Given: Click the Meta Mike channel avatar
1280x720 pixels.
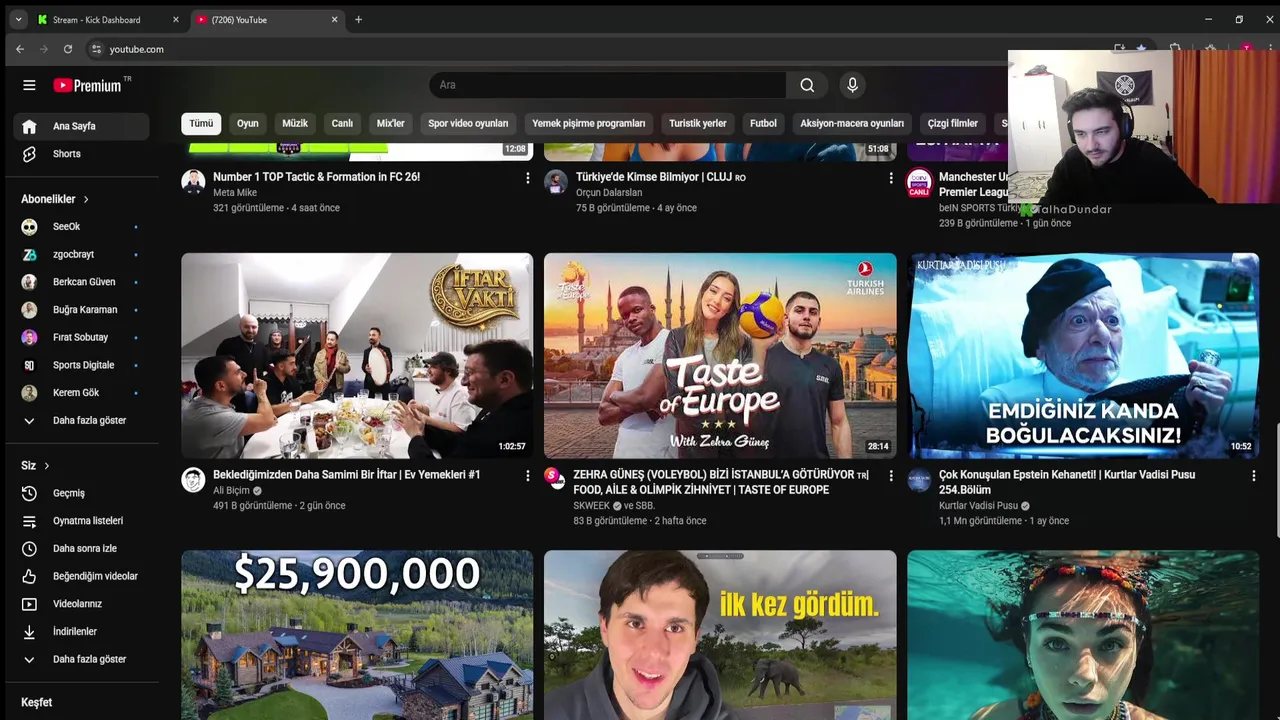Looking at the screenshot, I should click(x=193, y=182).
